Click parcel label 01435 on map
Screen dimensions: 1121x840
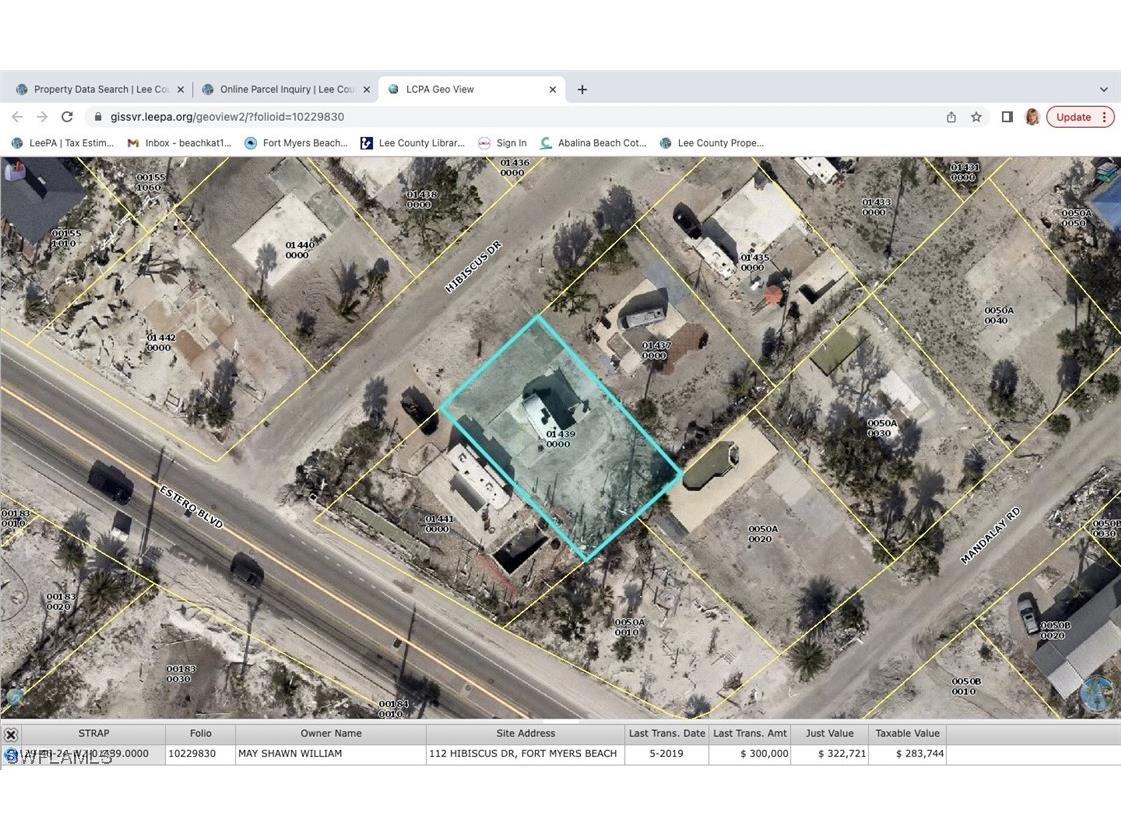point(754,262)
